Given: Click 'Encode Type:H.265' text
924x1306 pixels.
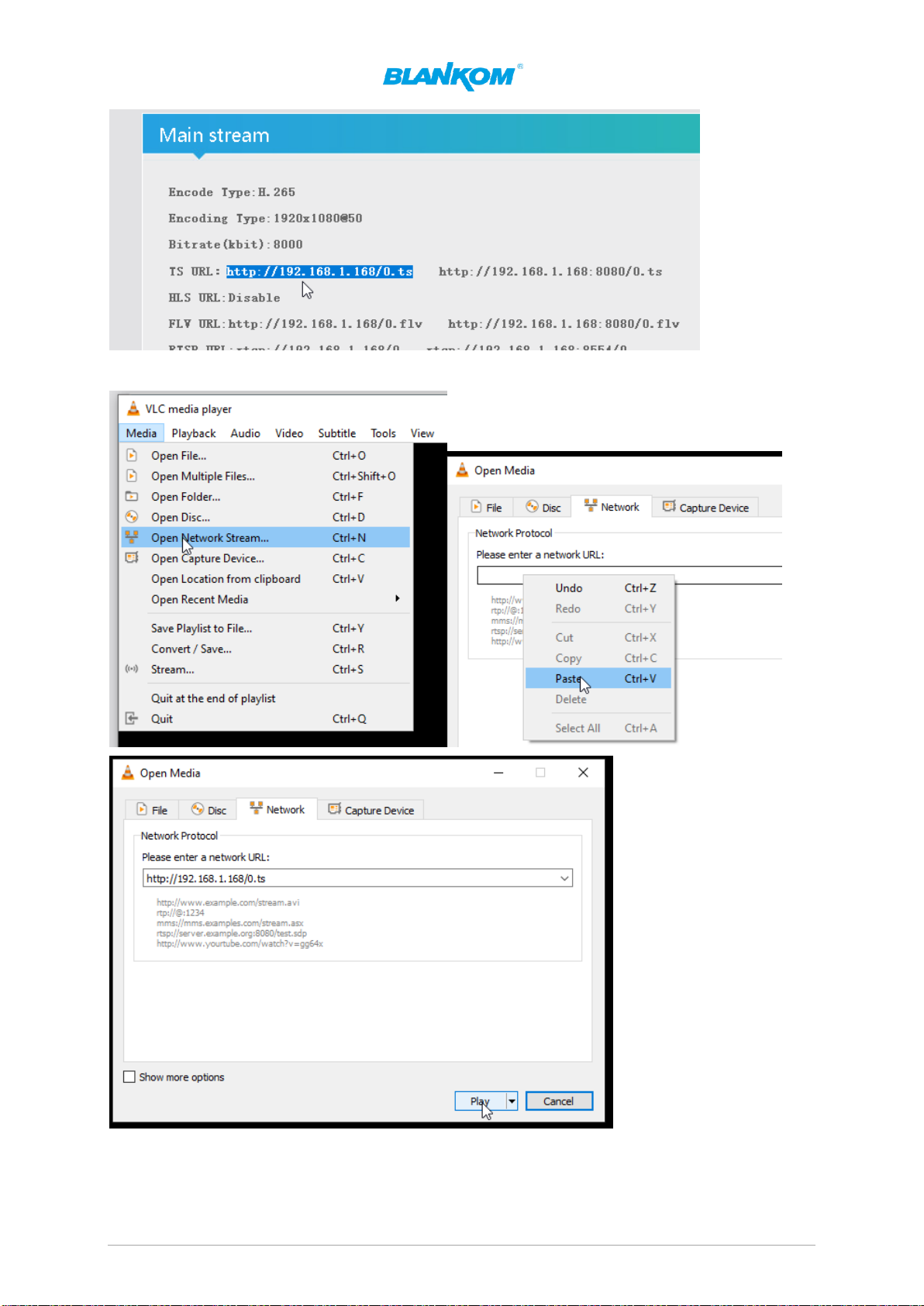Looking at the screenshot, I should (x=232, y=192).
